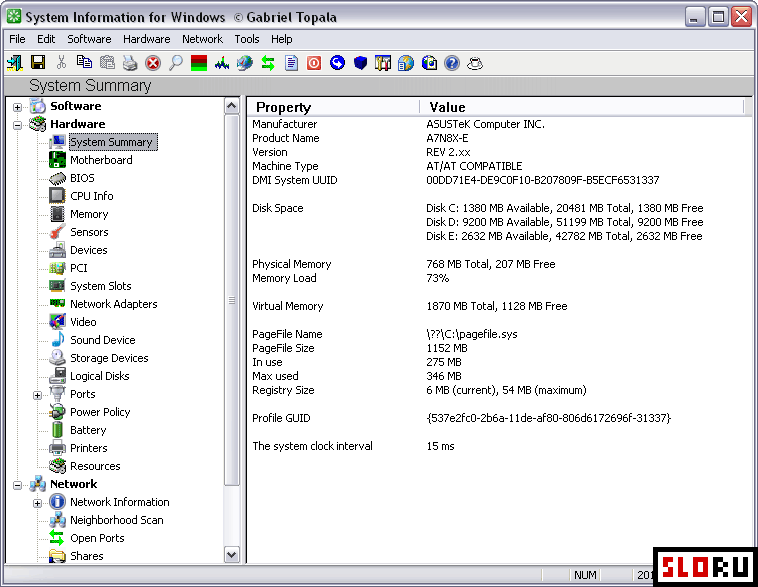Screen dimensions: 758x587
Task: Expand the Network Information node
Action: [x=37, y=503]
